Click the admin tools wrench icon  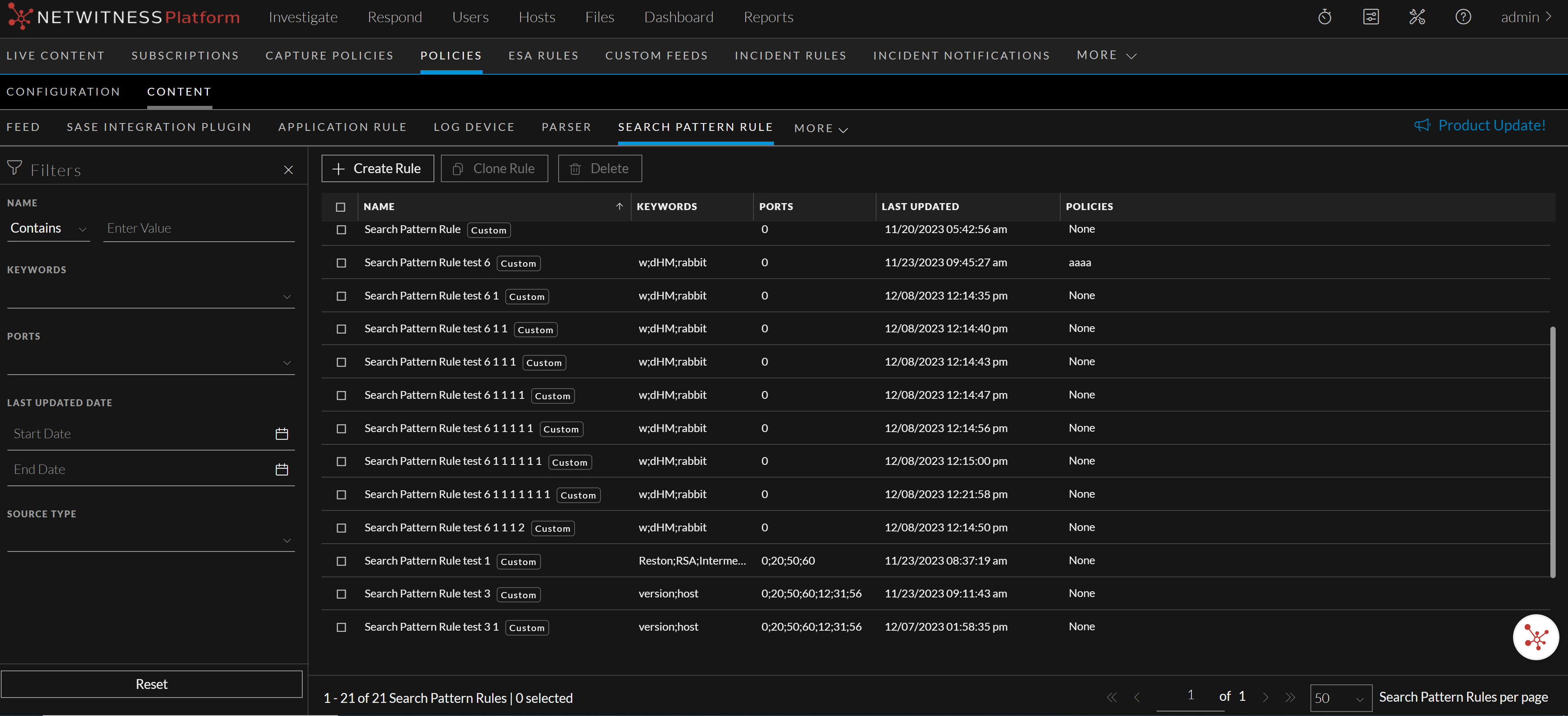[x=1417, y=17]
